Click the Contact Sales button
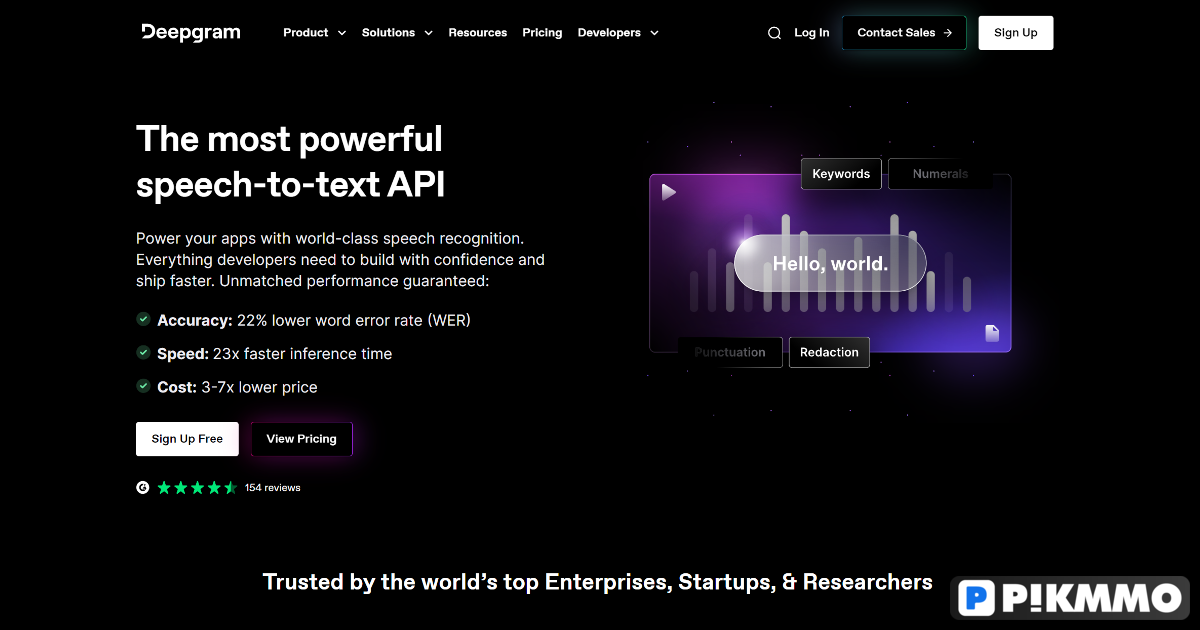The height and width of the screenshot is (630, 1200). 905,33
